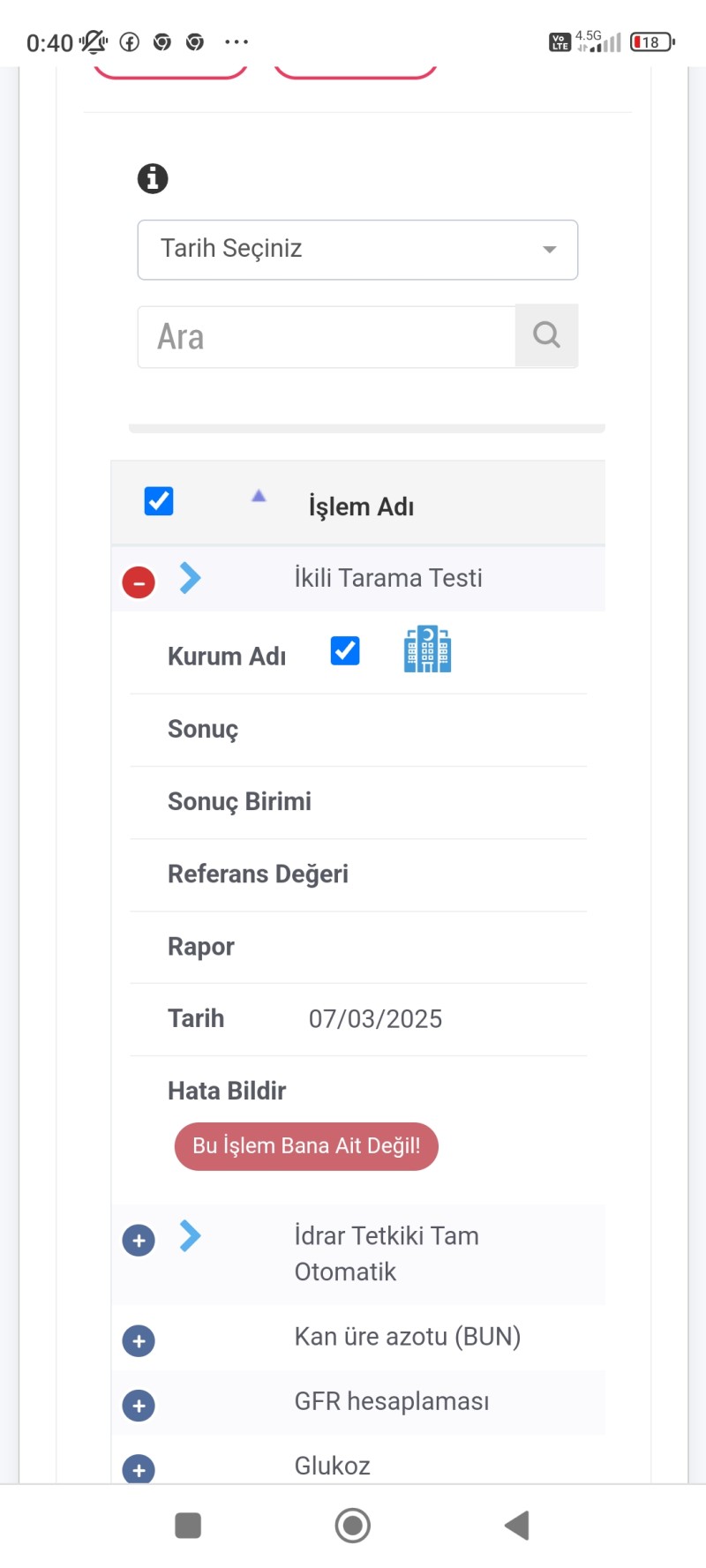Sort by İşlem Adı column arrow

point(259,497)
